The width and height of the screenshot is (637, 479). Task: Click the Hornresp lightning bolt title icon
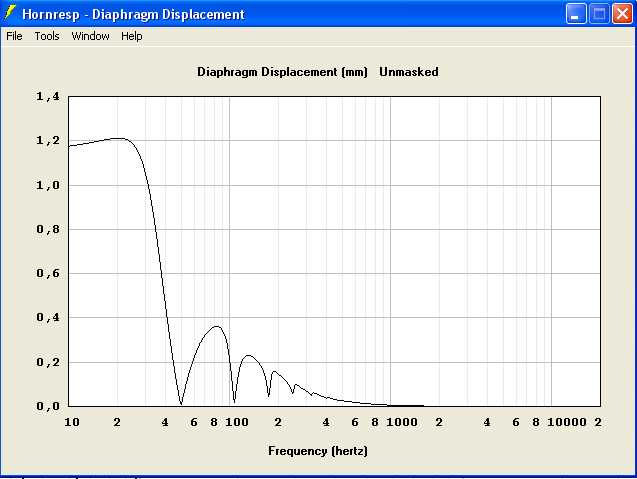coord(10,13)
